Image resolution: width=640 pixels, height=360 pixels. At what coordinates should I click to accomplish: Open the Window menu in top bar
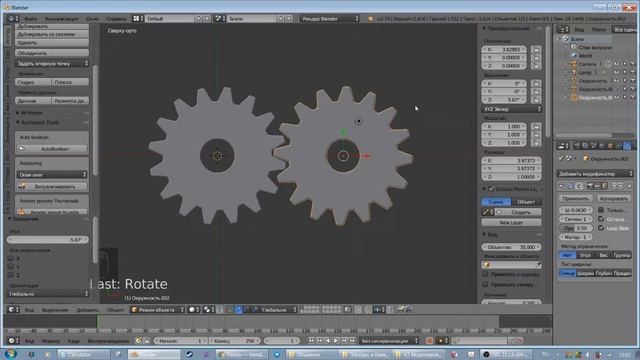92,19
